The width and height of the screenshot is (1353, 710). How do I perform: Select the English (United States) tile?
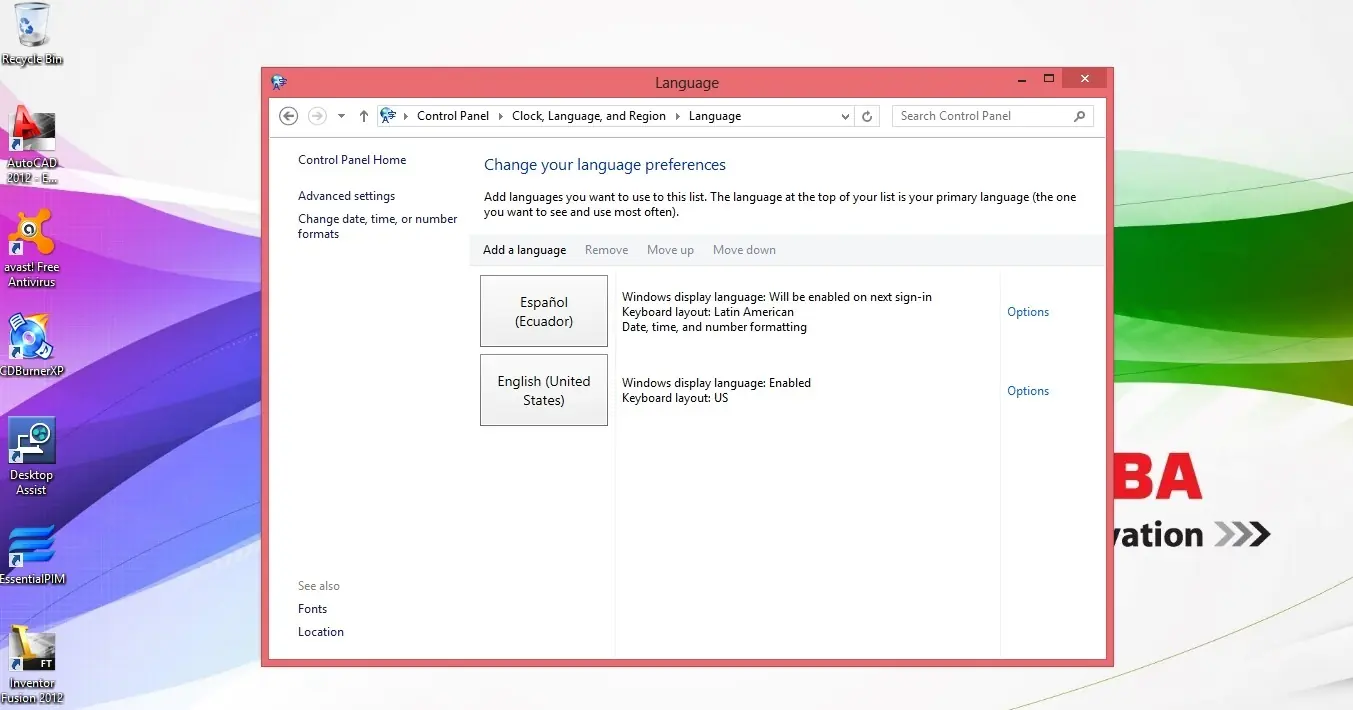coord(544,390)
